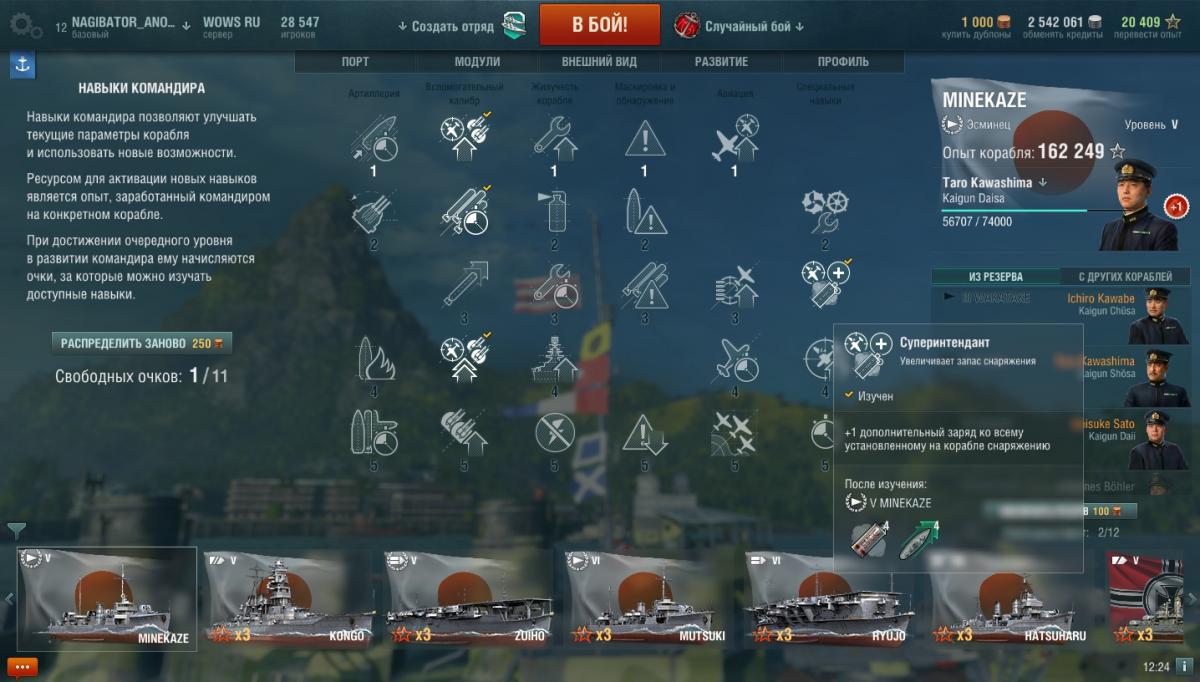This screenshot has width=1200, height=682.
Task: Select the level 4 fire damage skill icon
Action: [374, 359]
